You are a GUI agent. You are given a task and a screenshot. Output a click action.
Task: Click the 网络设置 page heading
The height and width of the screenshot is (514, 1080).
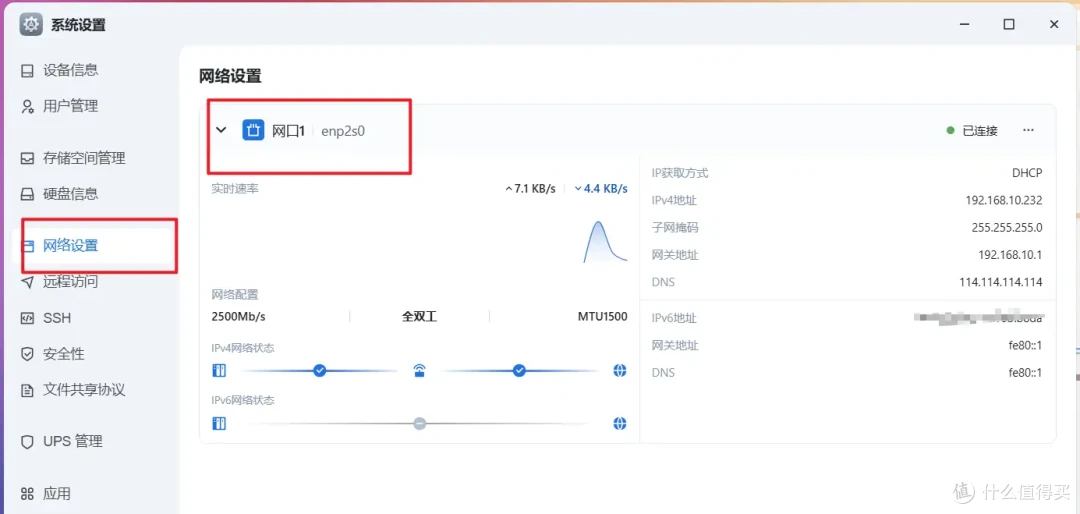[x=230, y=76]
